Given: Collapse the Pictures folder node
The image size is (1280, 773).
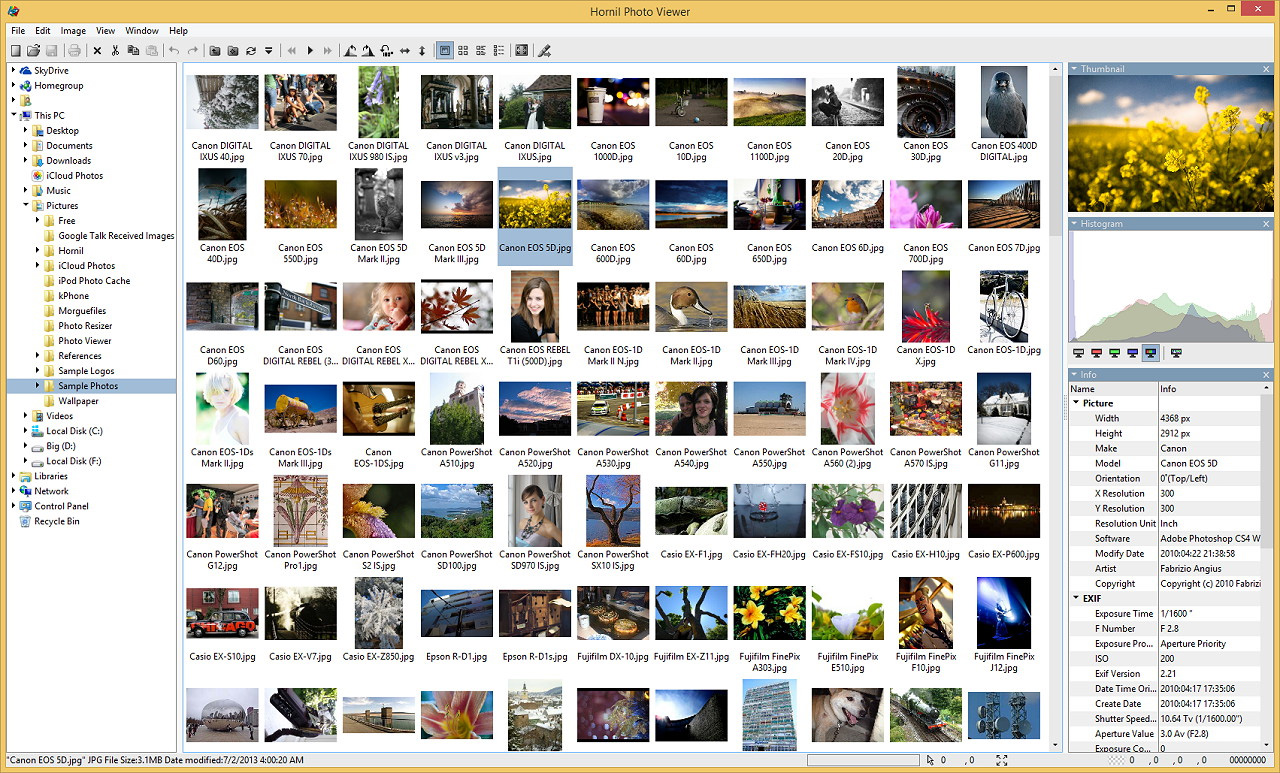Looking at the screenshot, I should click(25, 206).
